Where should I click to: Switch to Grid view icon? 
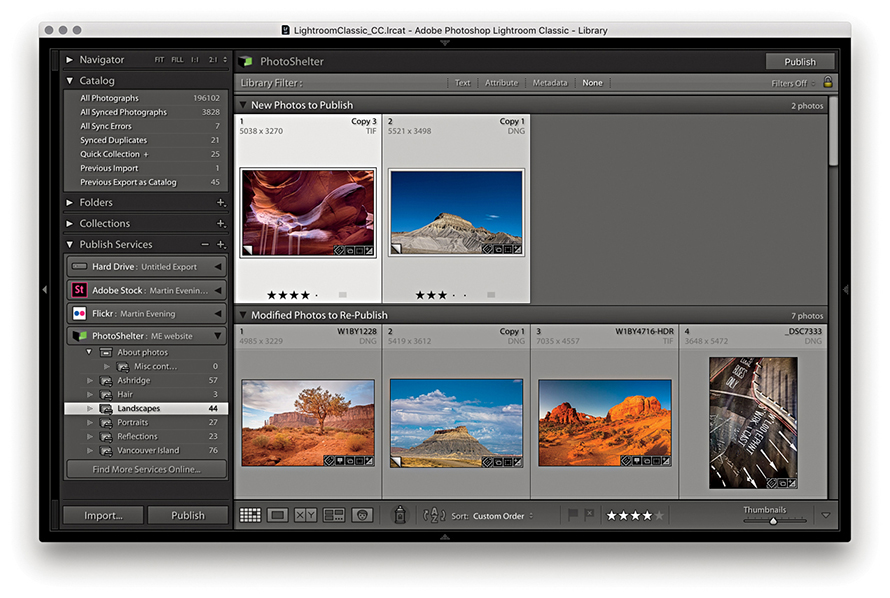250,515
